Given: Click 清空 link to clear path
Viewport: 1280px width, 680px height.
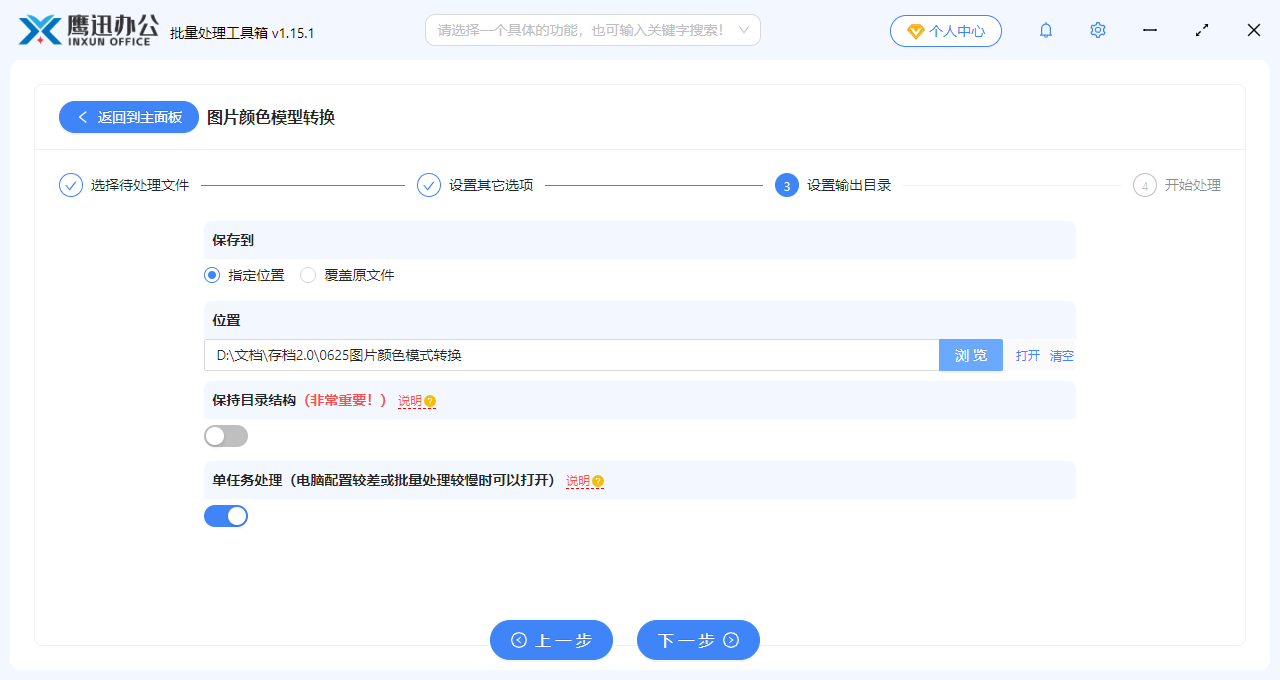Looking at the screenshot, I should click(x=1062, y=355).
